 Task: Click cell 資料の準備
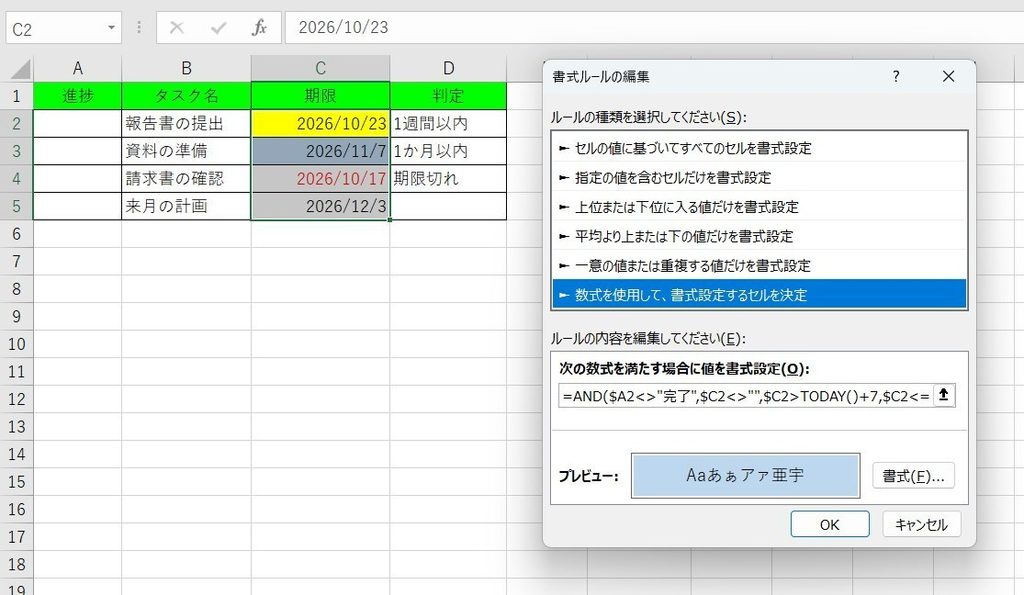(186, 151)
